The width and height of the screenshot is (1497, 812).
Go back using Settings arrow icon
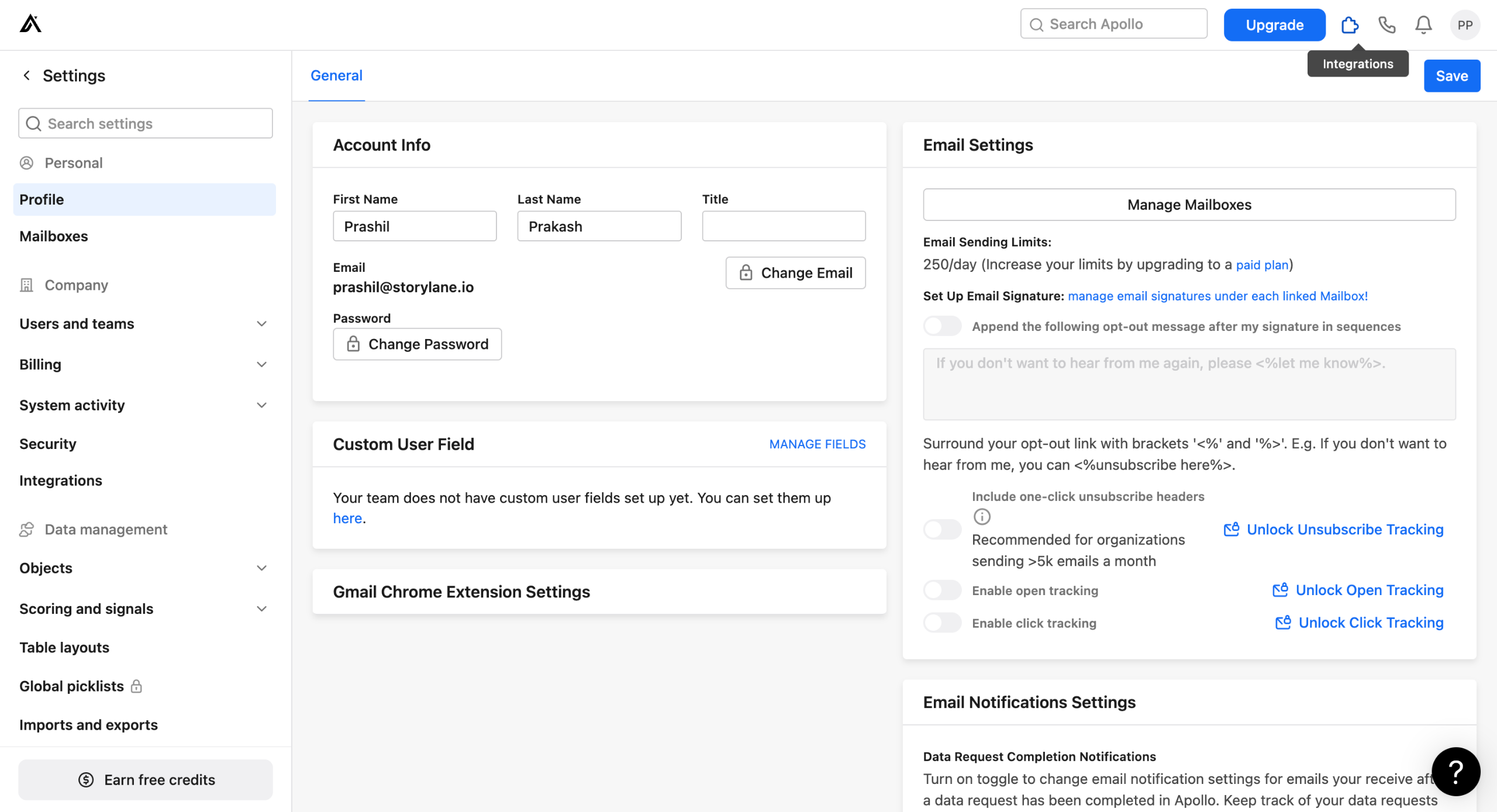coord(26,75)
